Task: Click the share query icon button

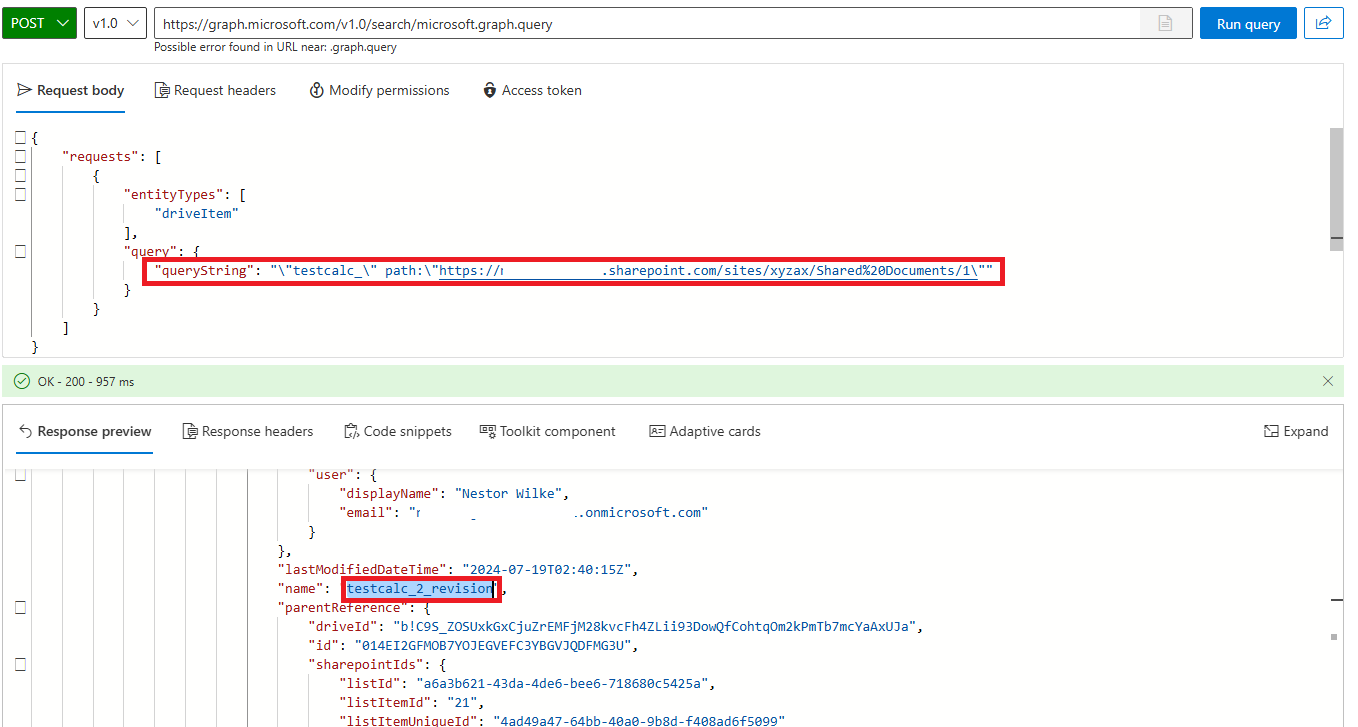Action: pos(1323,23)
